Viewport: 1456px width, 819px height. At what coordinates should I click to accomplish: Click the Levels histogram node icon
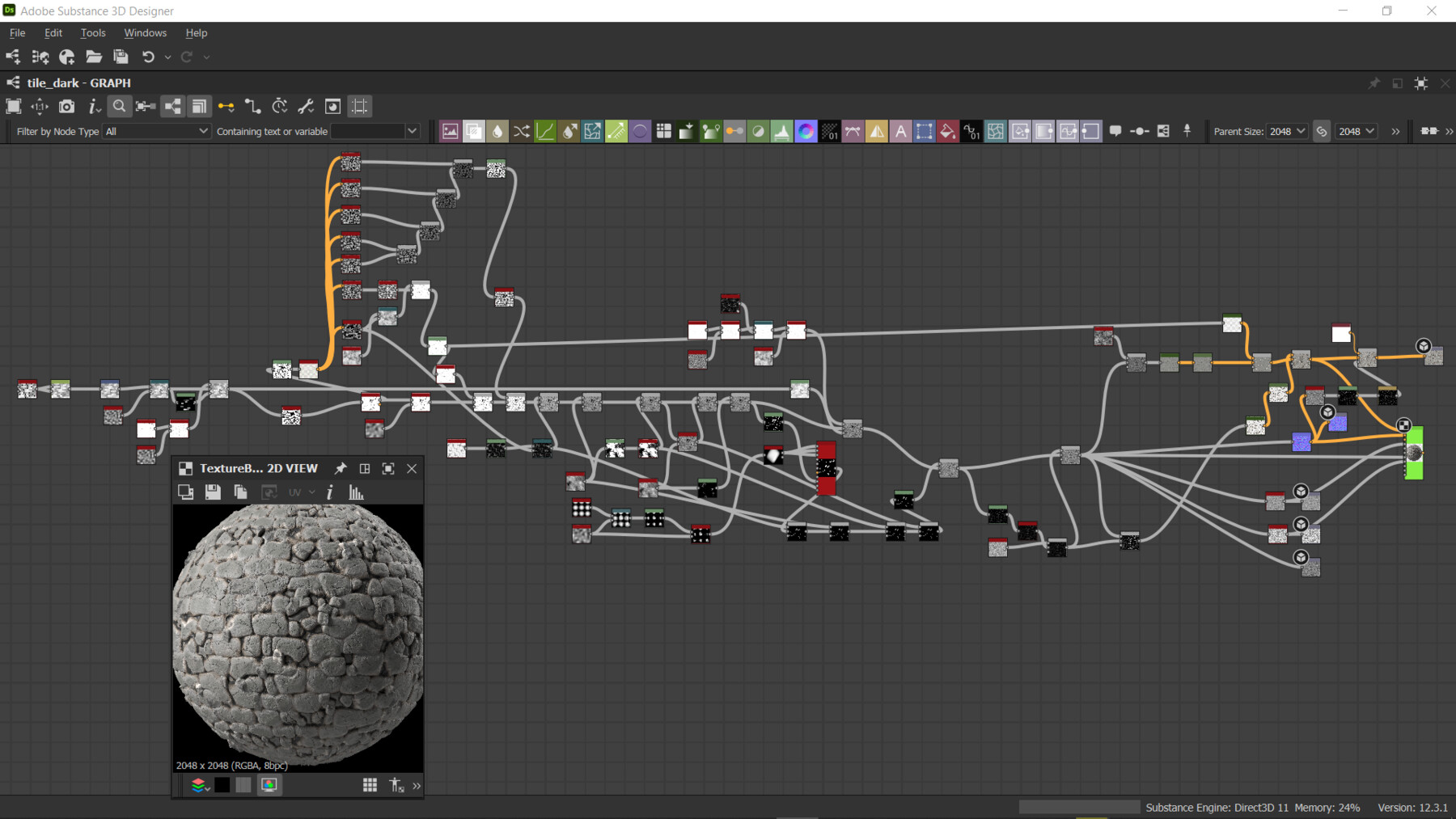point(781,131)
